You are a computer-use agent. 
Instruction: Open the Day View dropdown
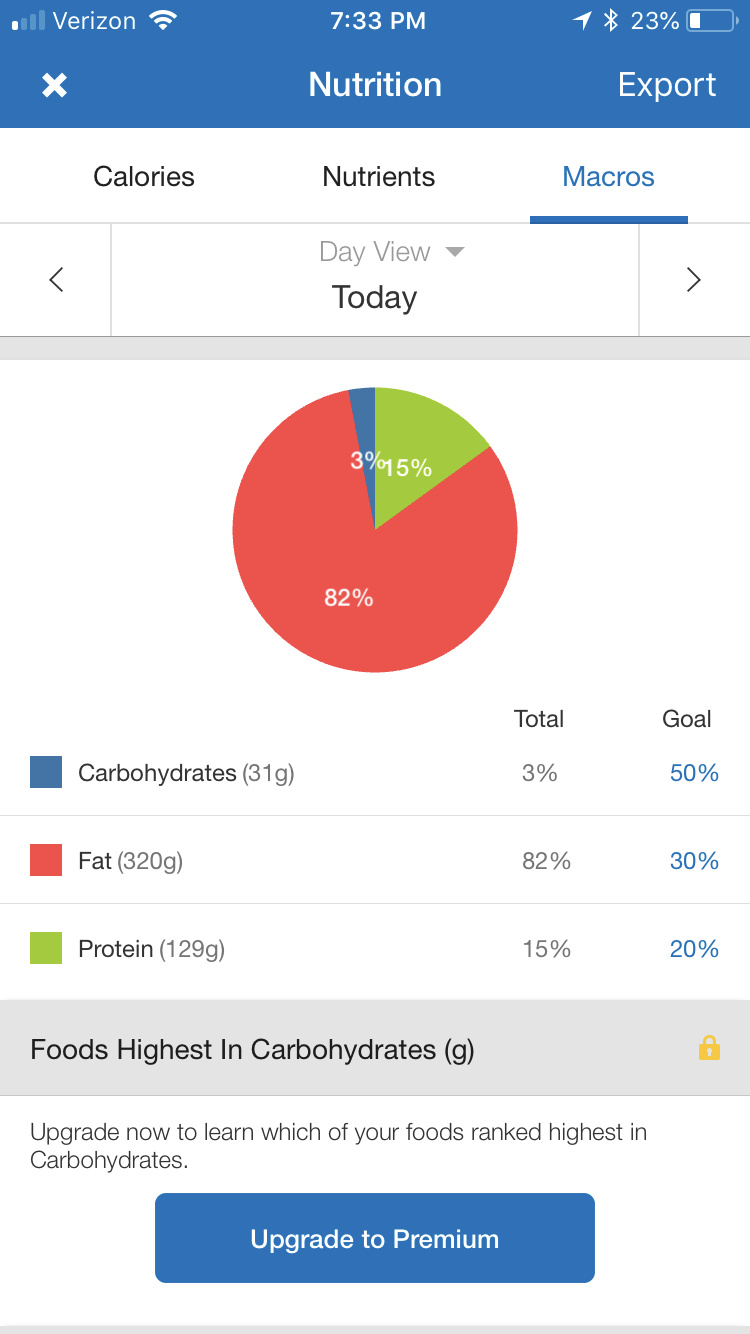(391, 252)
